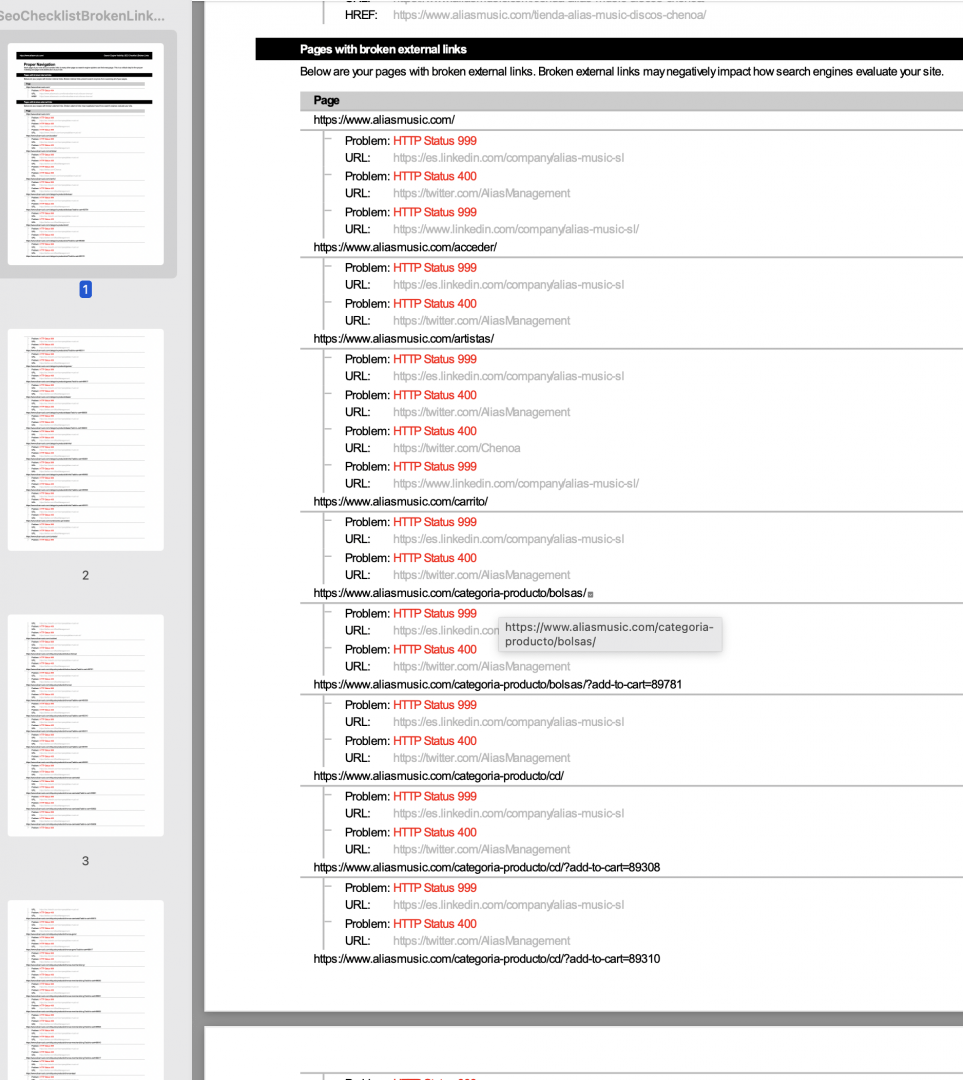The image size is (963, 1080).
Task: Click the broken external links description paragraph
Action: coord(621,72)
